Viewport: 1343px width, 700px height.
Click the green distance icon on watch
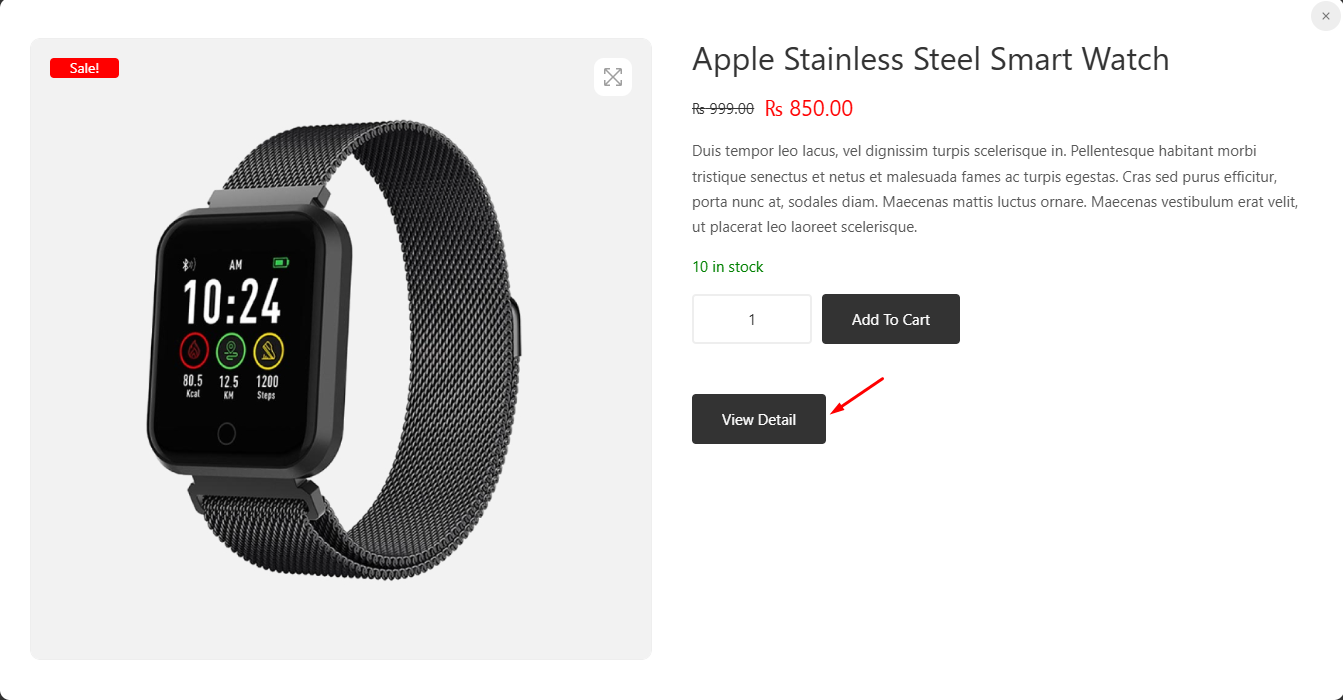[230, 351]
